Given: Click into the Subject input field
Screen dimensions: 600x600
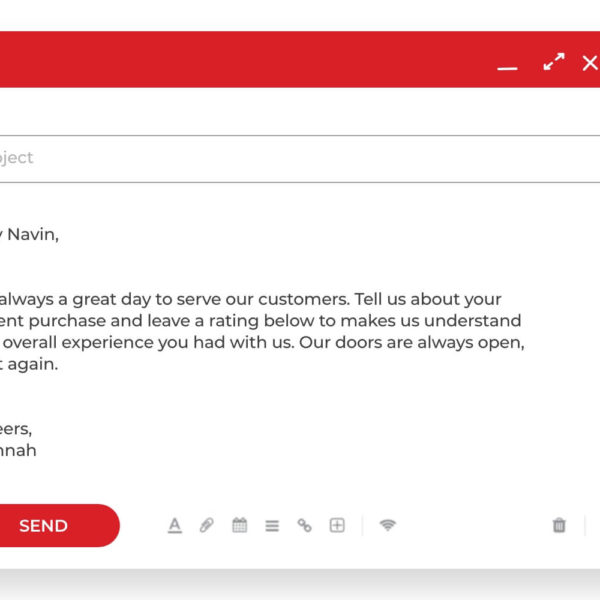Looking at the screenshot, I should (300, 158).
